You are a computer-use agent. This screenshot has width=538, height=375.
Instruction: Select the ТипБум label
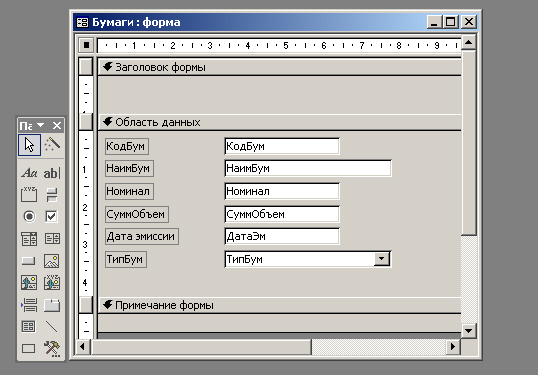[x=126, y=259]
